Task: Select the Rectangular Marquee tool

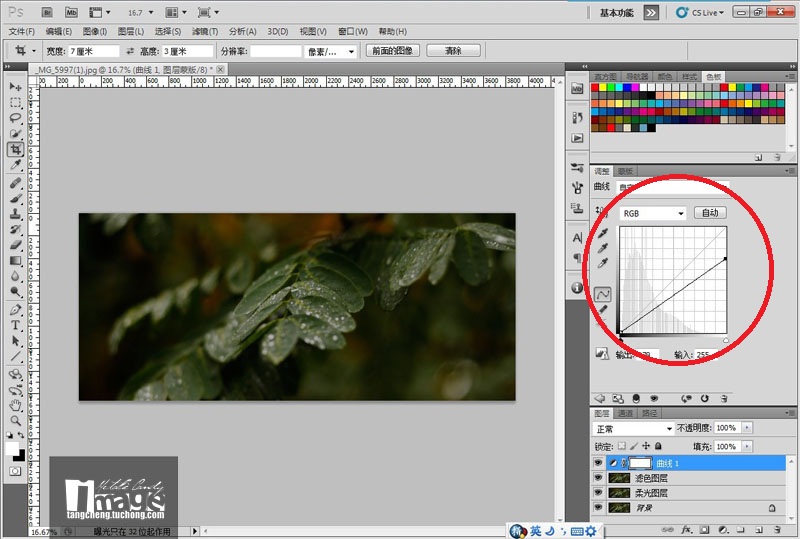Action: coord(16,103)
